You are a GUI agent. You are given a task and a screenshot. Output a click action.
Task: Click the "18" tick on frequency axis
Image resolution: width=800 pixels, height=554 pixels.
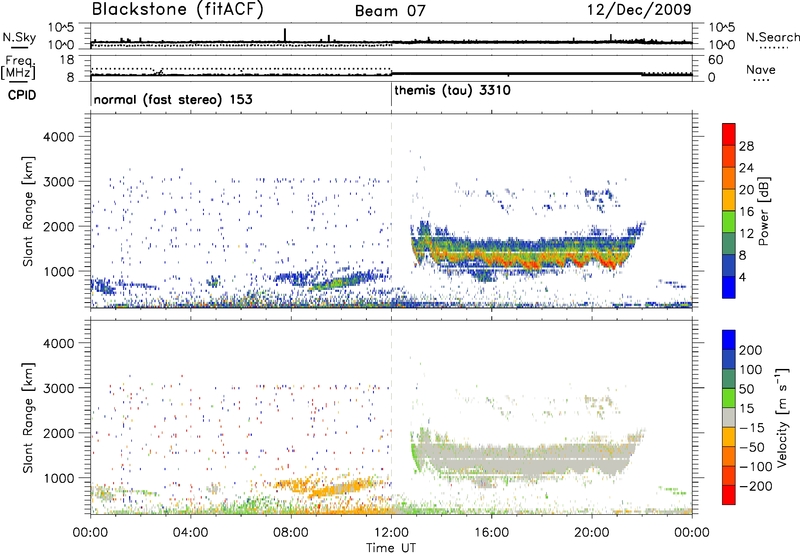[x=66, y=60]
